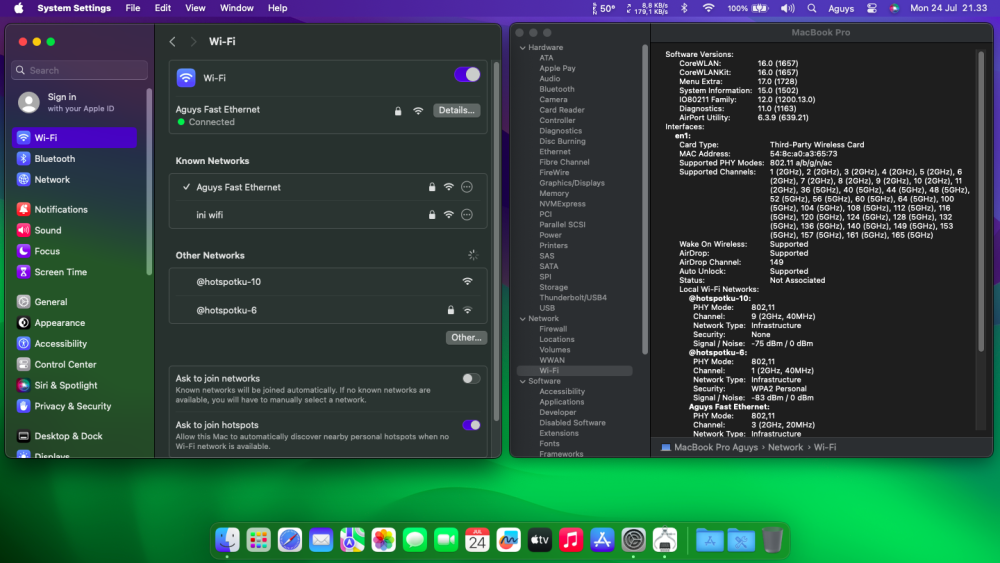The image size is (1000, 563).
Task: Select Firewall in System Information sidebar
Action: click(x=553, y=329)
